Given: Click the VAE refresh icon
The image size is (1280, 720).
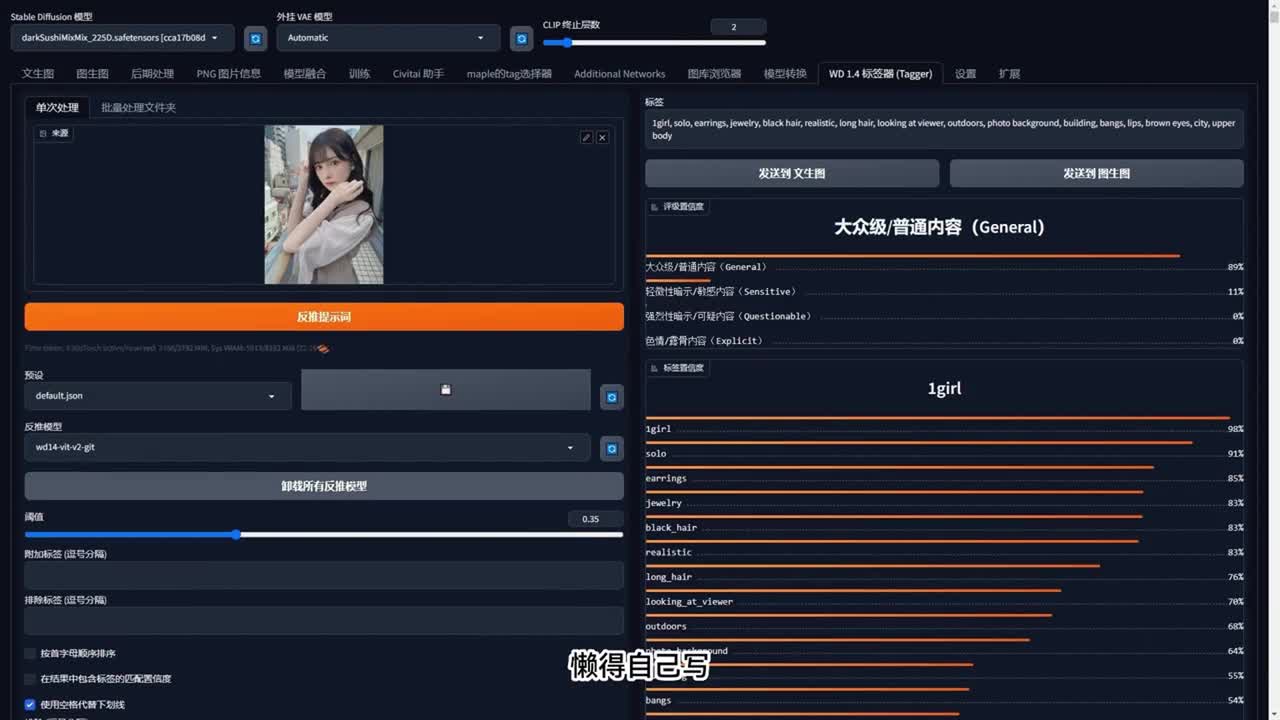Looking at the screenshot, I should [521, 38].
